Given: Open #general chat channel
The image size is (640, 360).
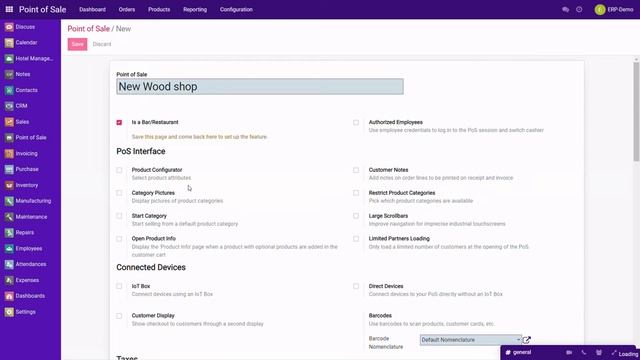Looking at the screenshot, I should 518,352.
